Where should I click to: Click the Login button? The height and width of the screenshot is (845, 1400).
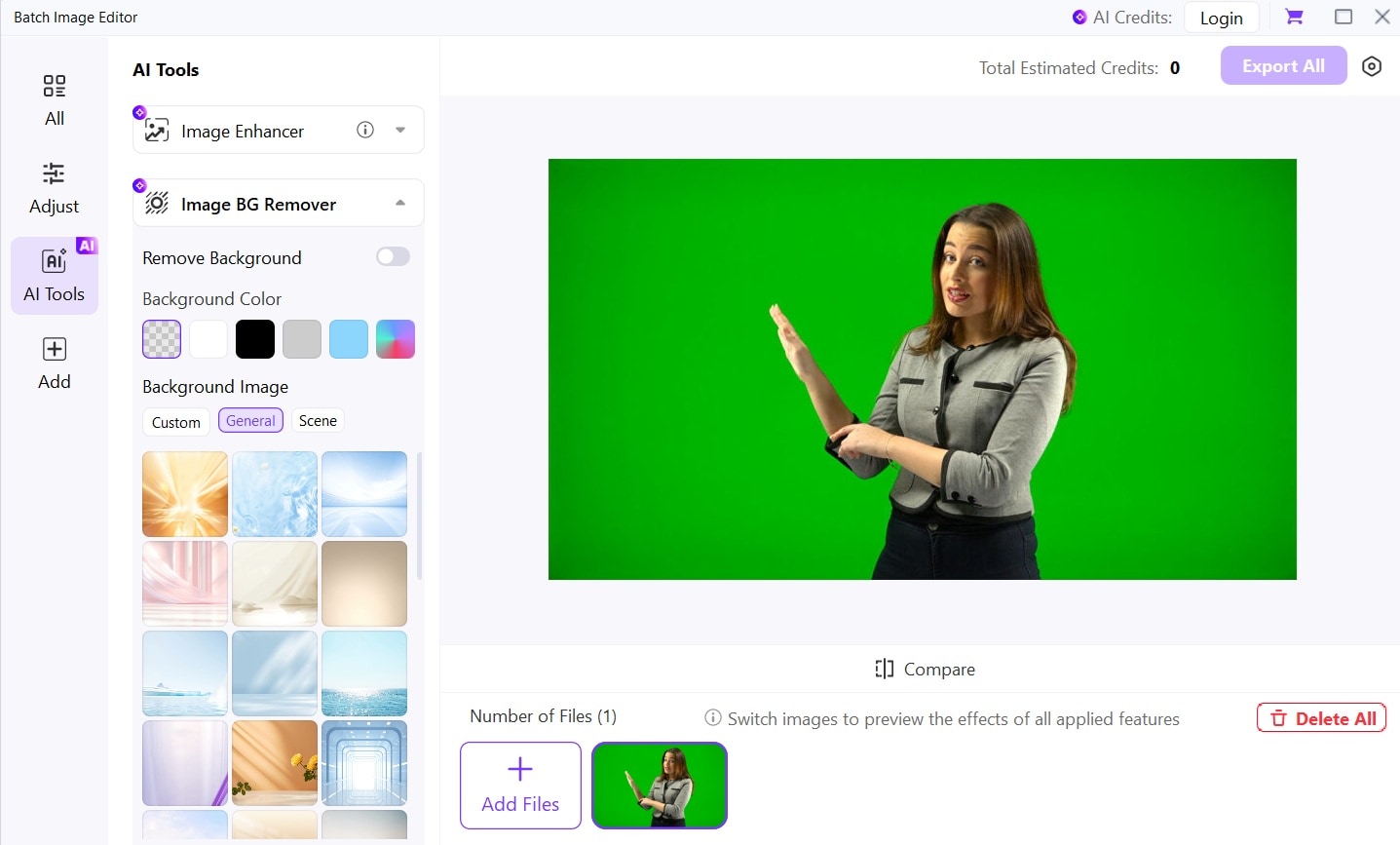[1222, 18]
